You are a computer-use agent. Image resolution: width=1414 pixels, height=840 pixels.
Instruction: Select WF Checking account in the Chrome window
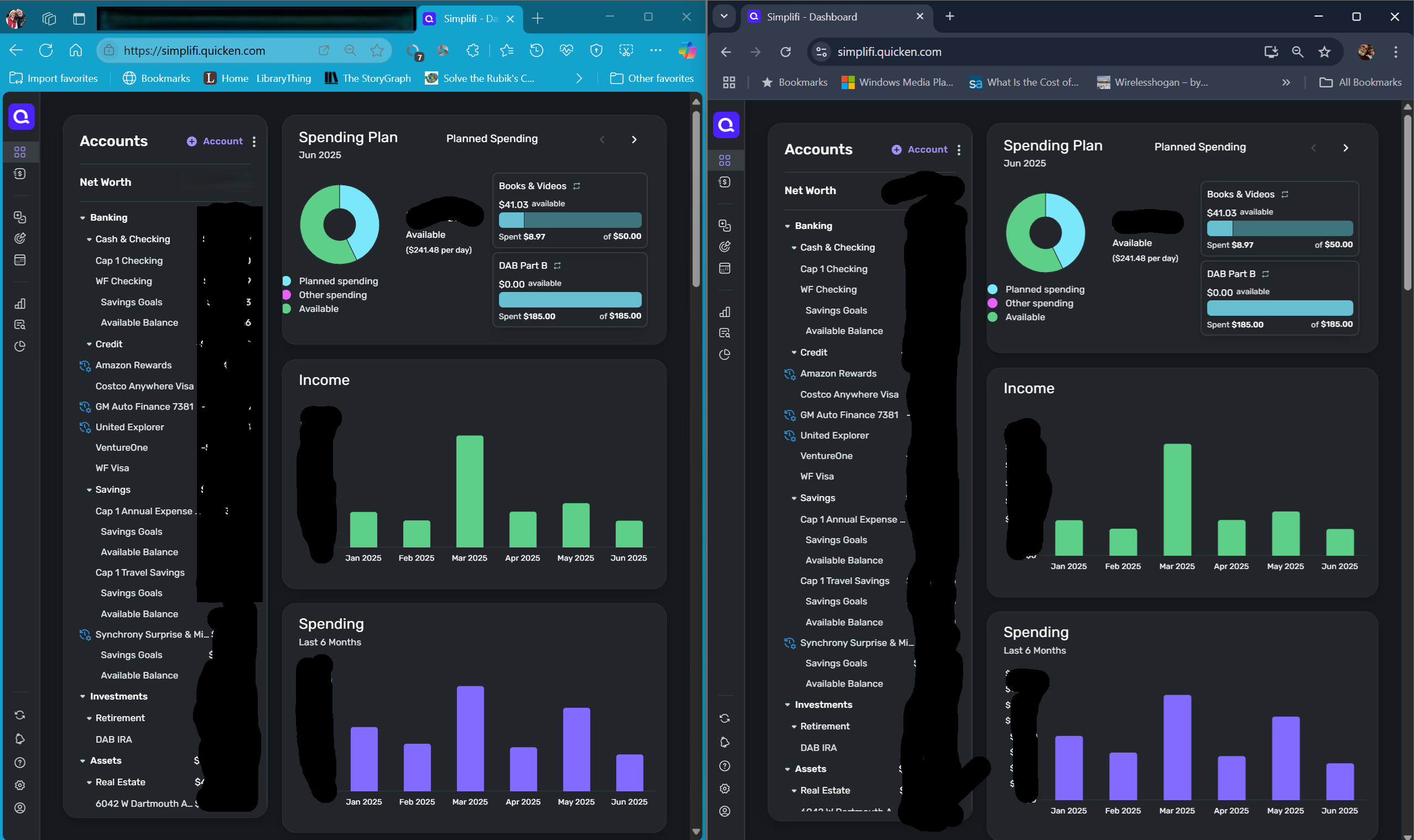[828, 289]
